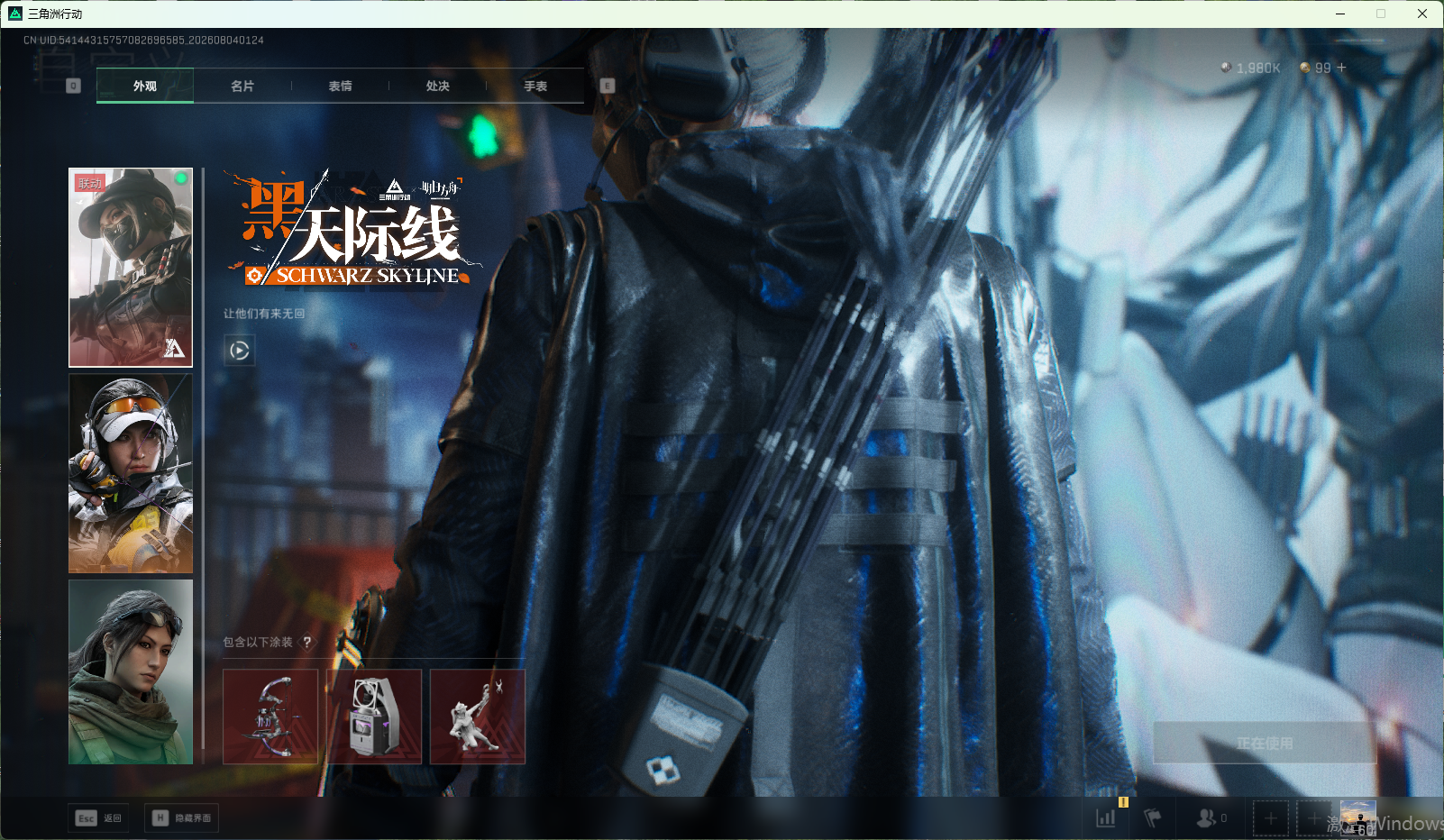Open the player avatar profile

[x=1358, y=818]
